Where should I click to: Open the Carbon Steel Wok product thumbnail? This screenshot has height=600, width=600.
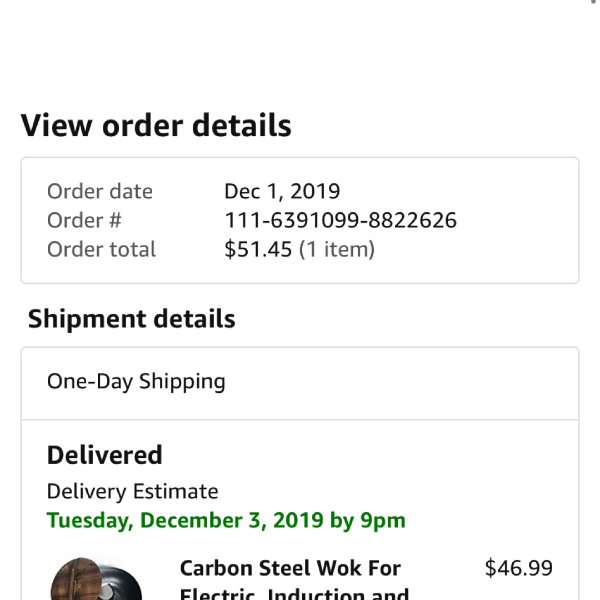click(96, 579)
